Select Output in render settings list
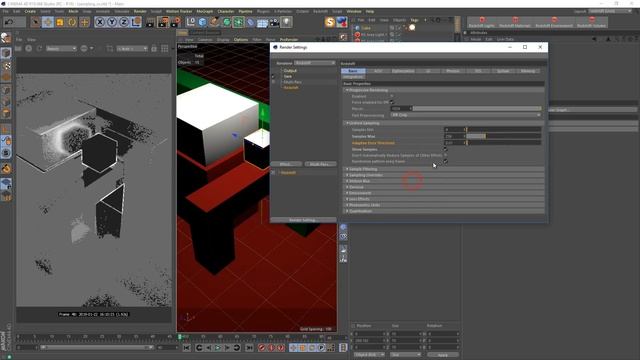 [x=290, y=71]
